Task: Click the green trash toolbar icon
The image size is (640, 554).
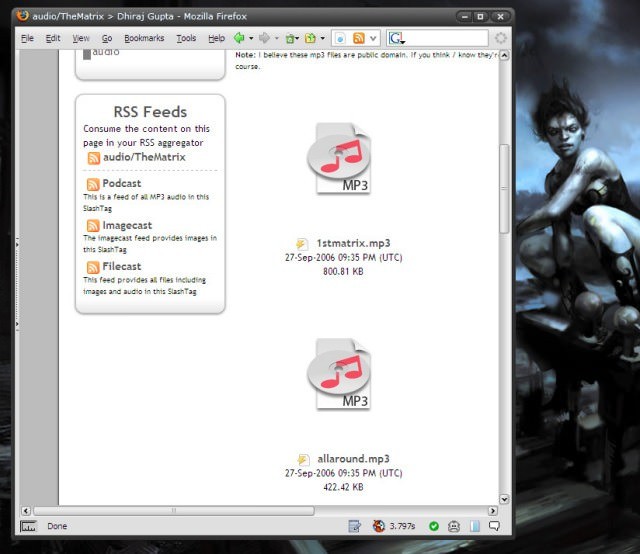Action: 291,38
